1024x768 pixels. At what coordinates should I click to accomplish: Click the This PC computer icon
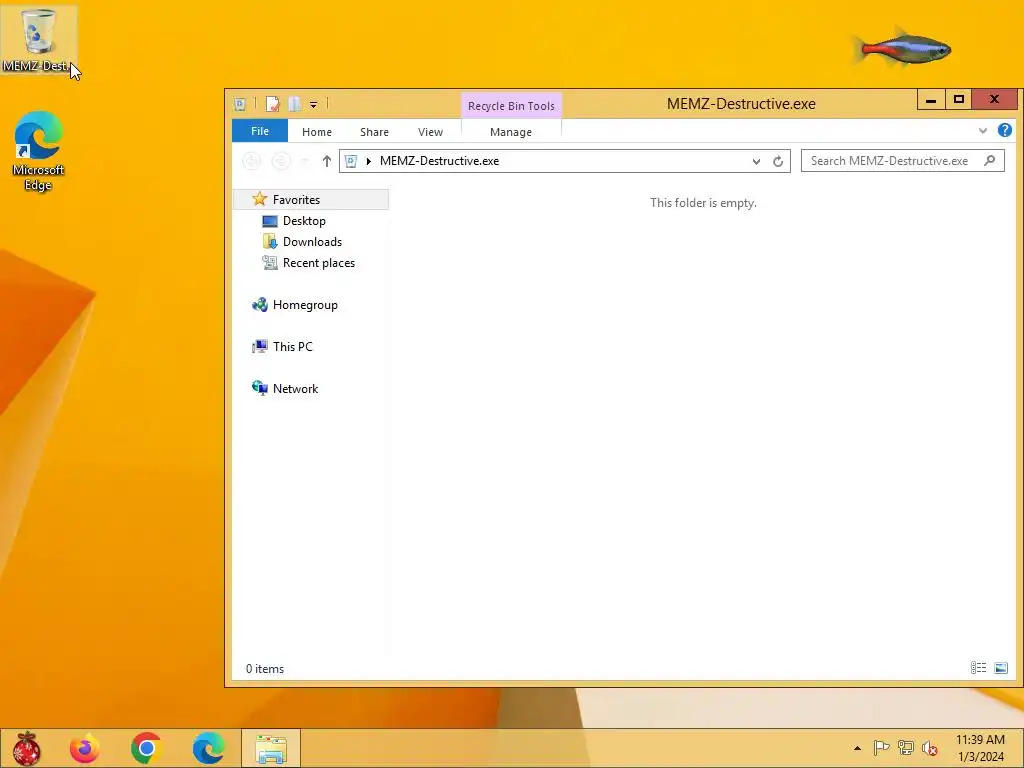tap(260, 346)
